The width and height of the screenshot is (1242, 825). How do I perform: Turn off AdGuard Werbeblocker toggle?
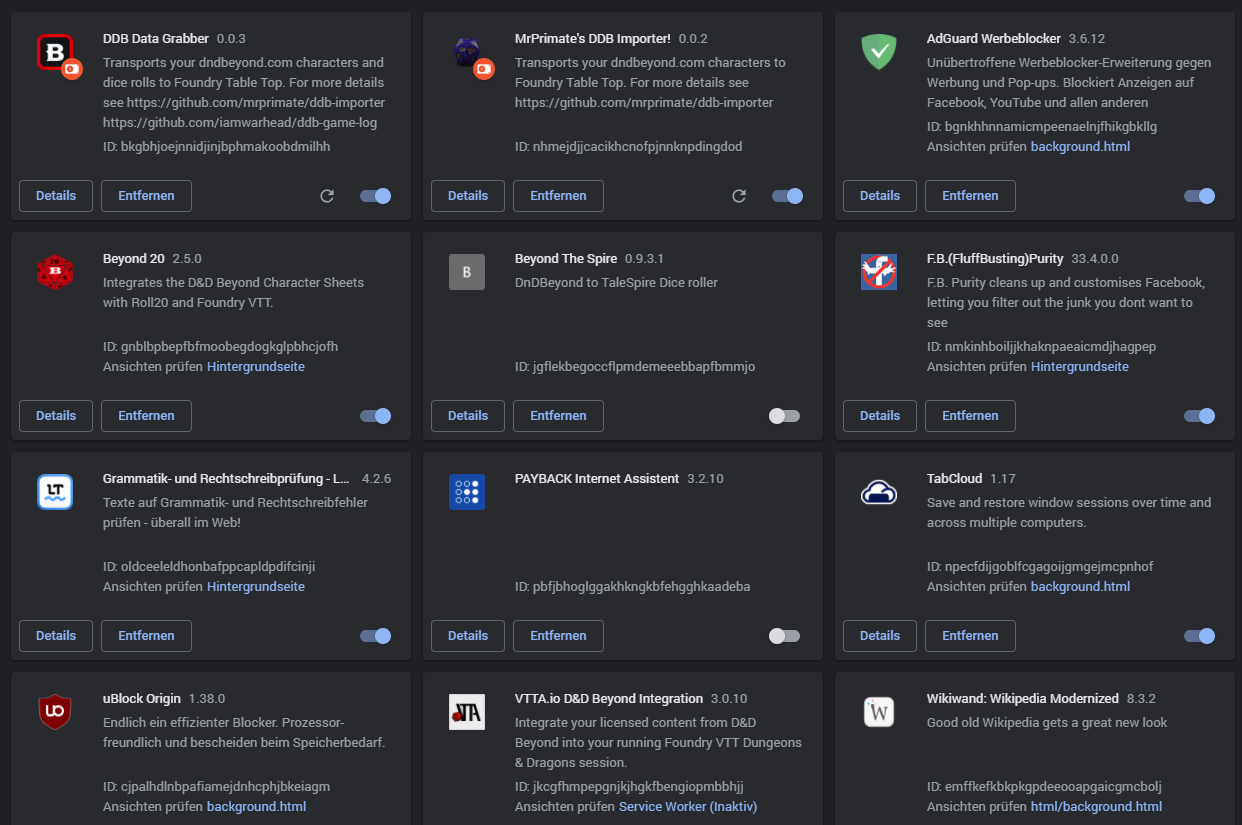1200,196
